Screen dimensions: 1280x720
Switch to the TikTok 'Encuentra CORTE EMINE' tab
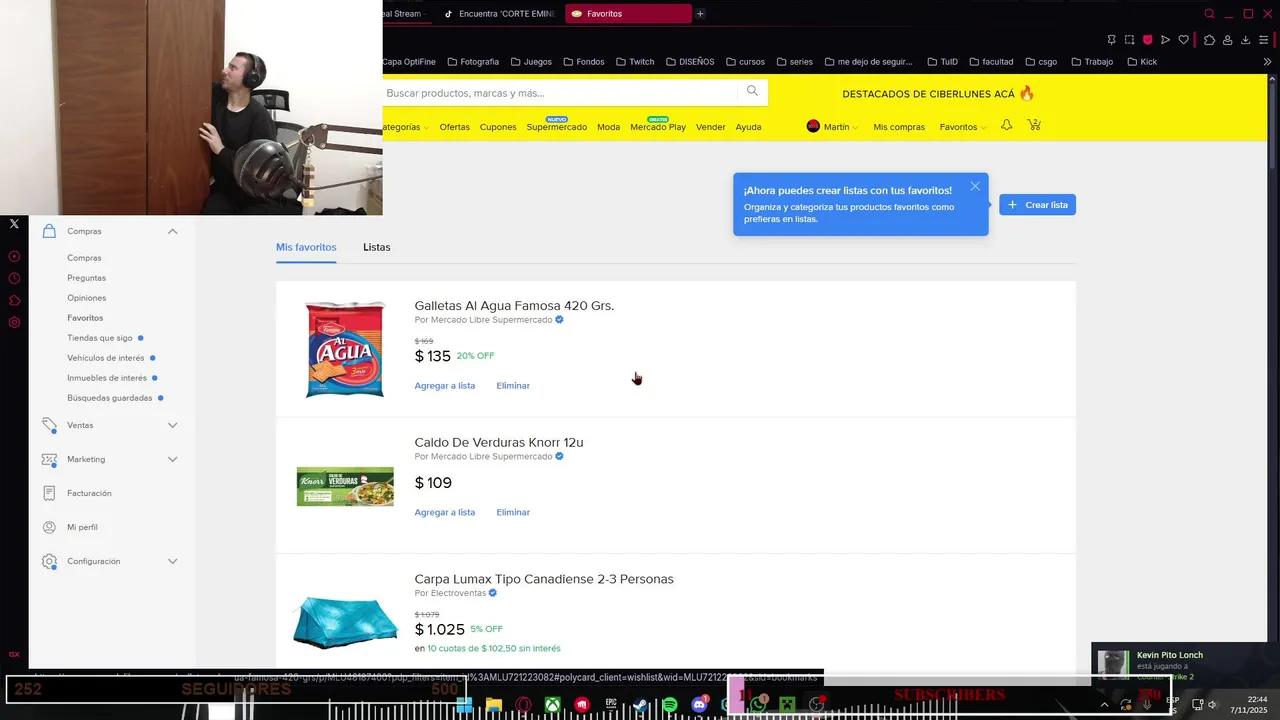(499, 14)
